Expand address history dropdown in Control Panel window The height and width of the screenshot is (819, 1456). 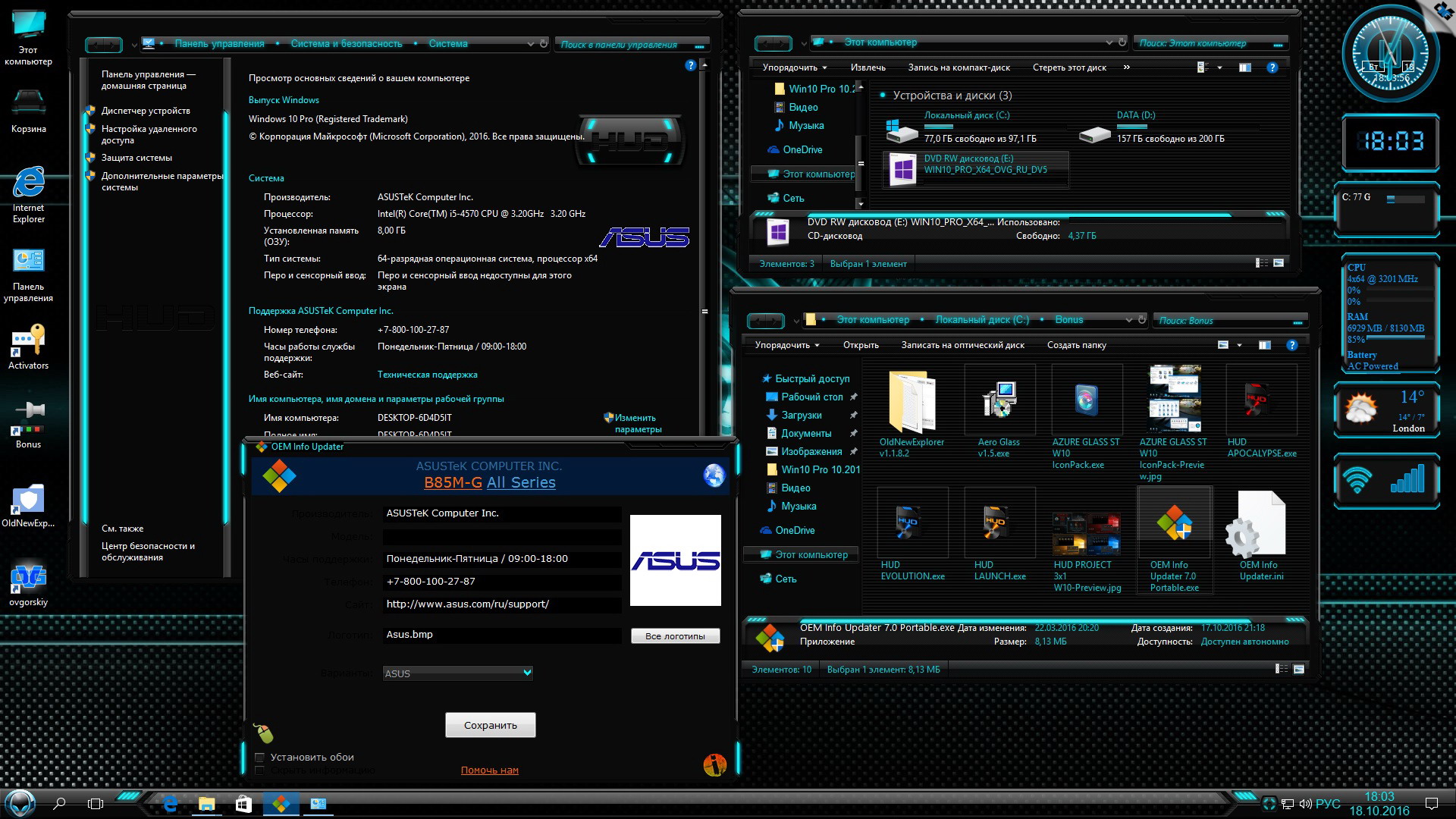(531, 43)
